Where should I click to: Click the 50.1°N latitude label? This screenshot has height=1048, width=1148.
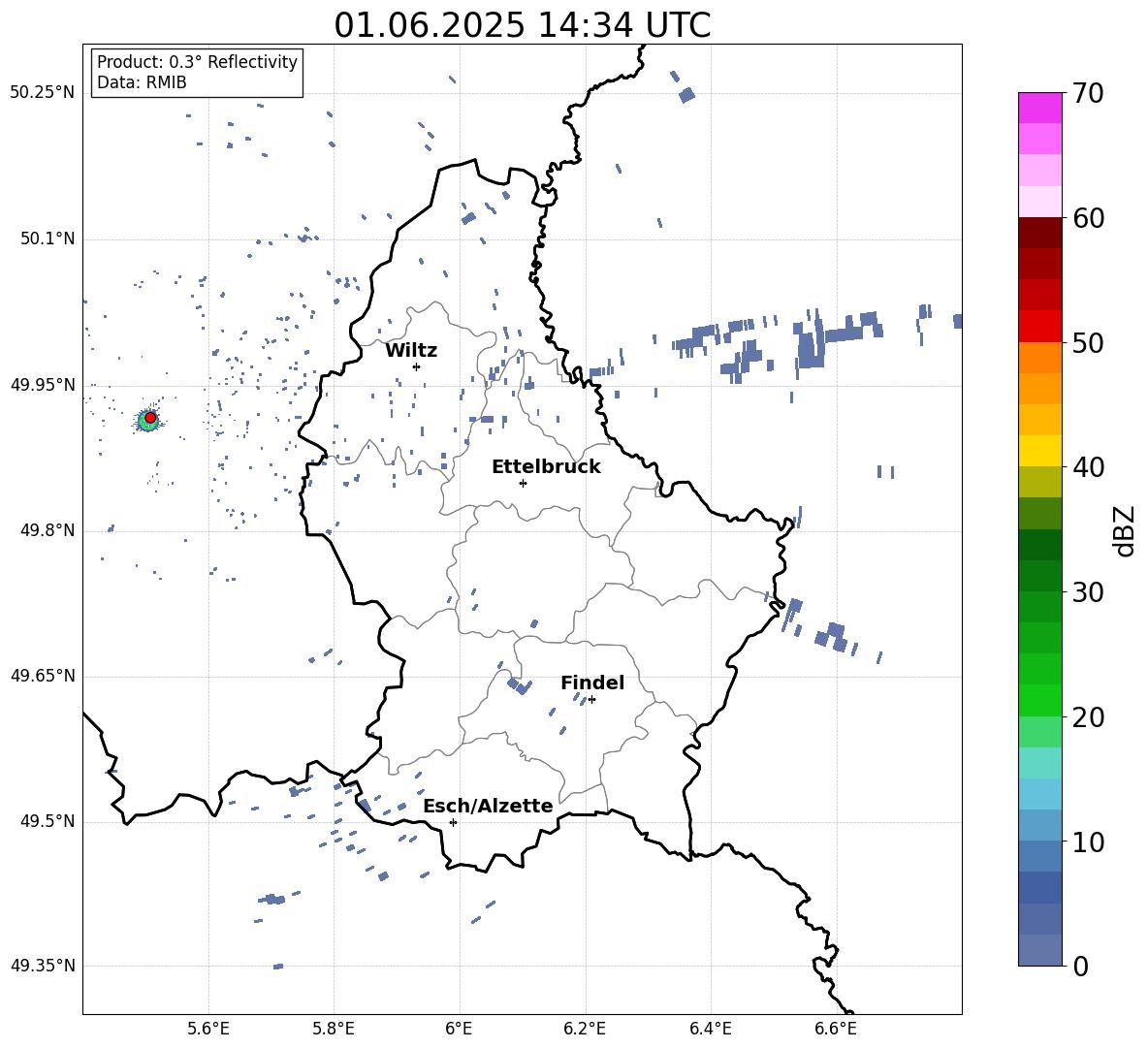[47, 239]
